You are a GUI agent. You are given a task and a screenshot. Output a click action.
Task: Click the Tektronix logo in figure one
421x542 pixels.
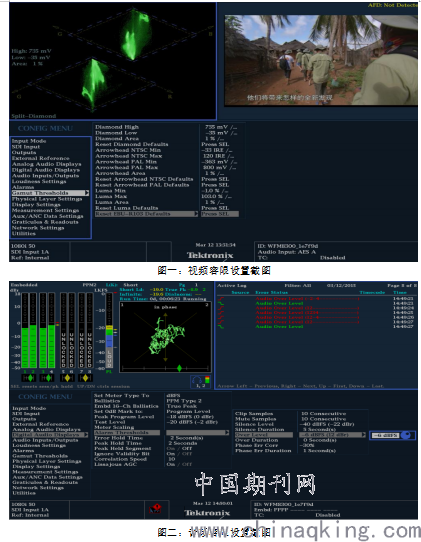210,255
